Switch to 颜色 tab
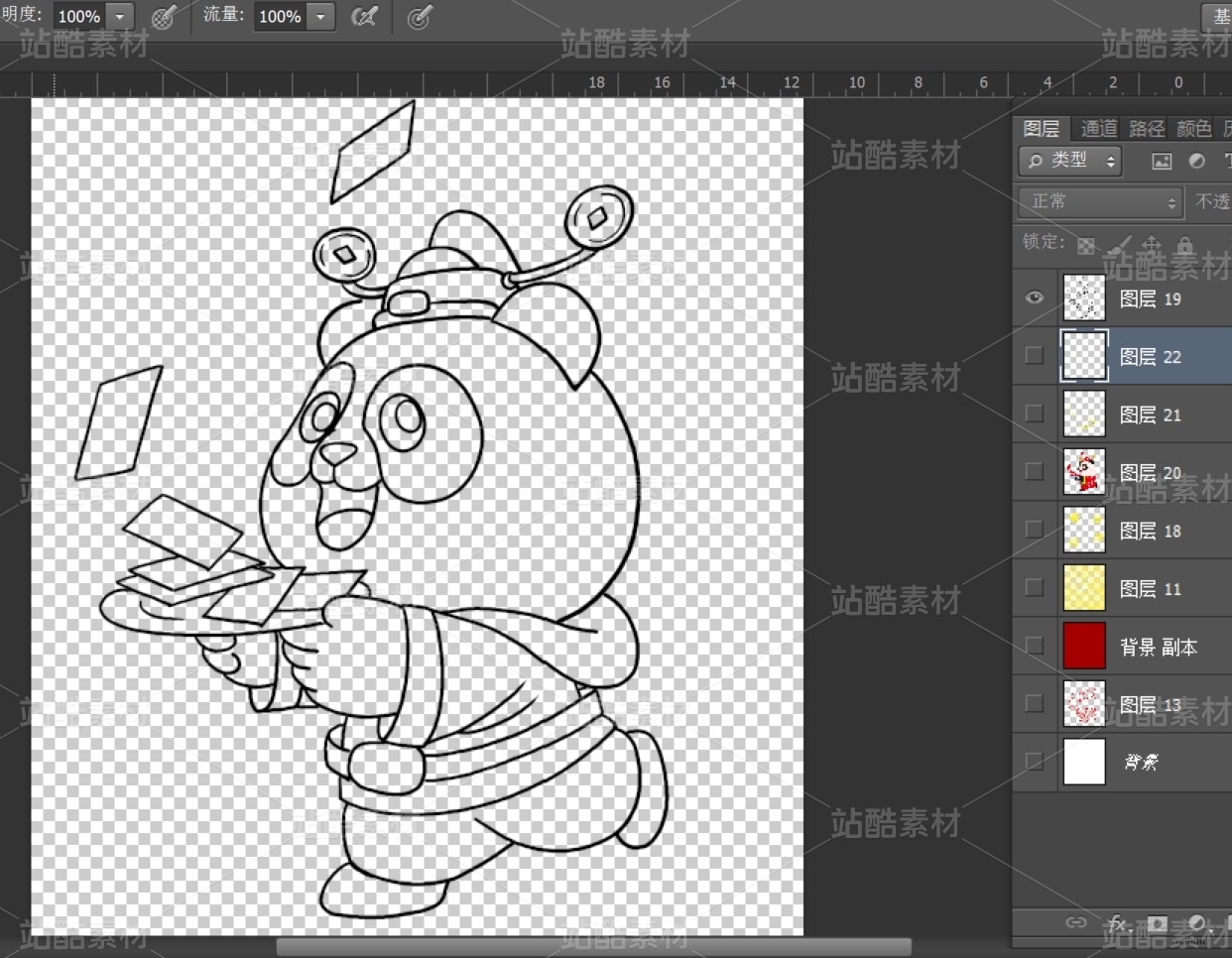Image resolution: width=1232 pixels, height=958 pixels. point(1193,129)
